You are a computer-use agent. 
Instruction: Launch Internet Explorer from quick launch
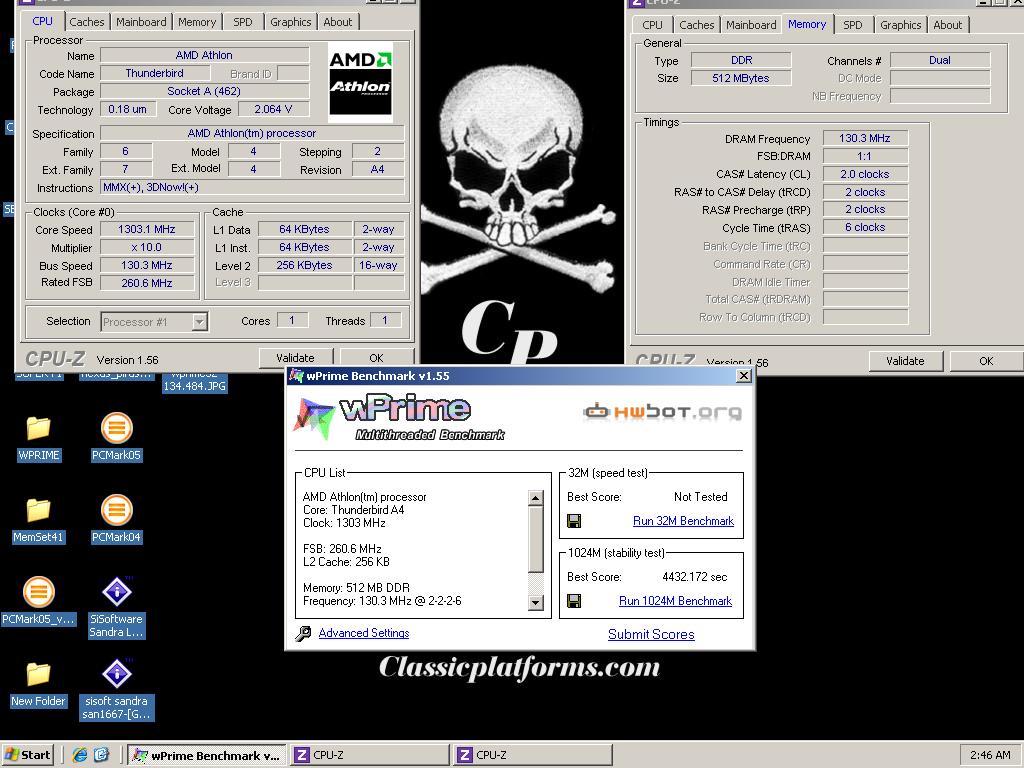click(80, 755)
